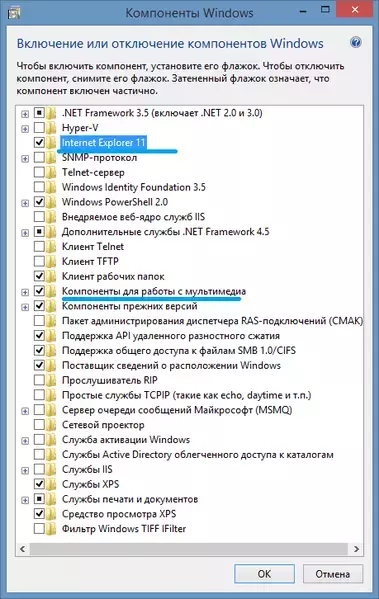Screen dimensions: 379x599
Task: Check Фильтр Windows TIFF IFilter box
Action: [39, 529]
